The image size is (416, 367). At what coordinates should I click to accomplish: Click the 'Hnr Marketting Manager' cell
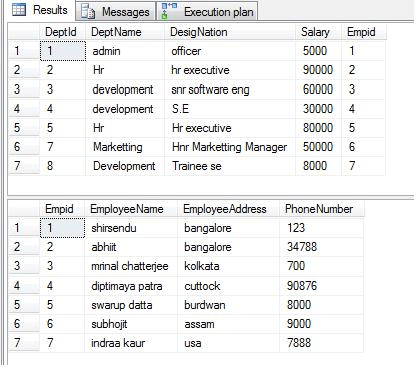(x=230, y=147)
